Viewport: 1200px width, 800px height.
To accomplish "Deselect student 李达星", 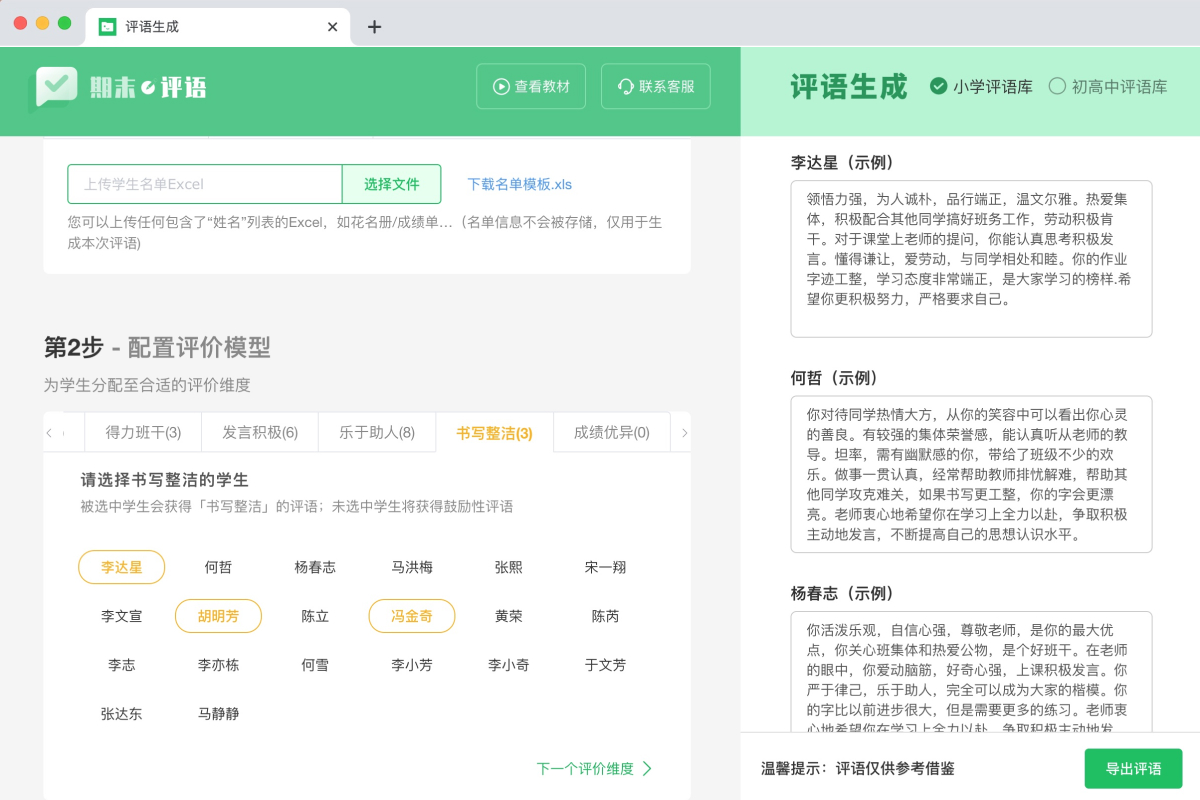I will click(x=122, y=567).
